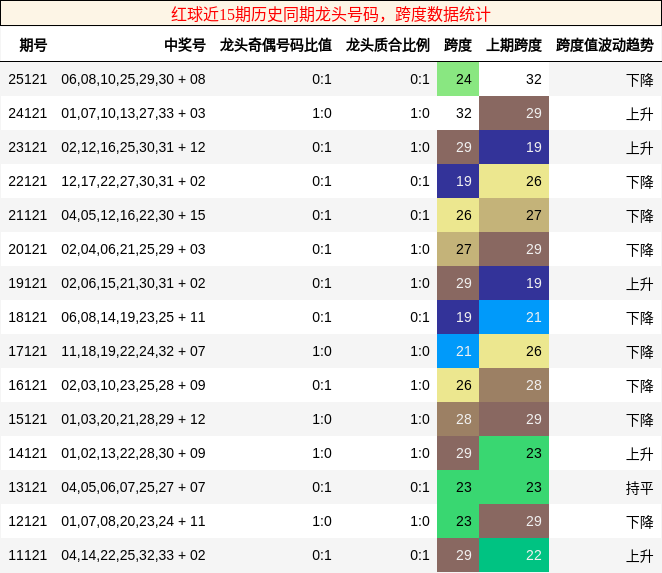Click the 下降 trend in row 25121
Screen dimensions: 662x573
point(640,80)
